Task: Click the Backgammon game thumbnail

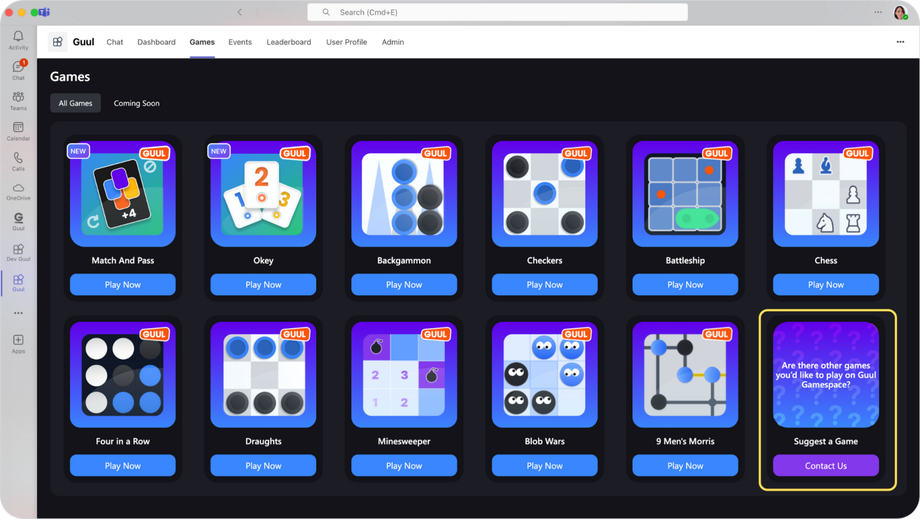Action: [404, 194]
